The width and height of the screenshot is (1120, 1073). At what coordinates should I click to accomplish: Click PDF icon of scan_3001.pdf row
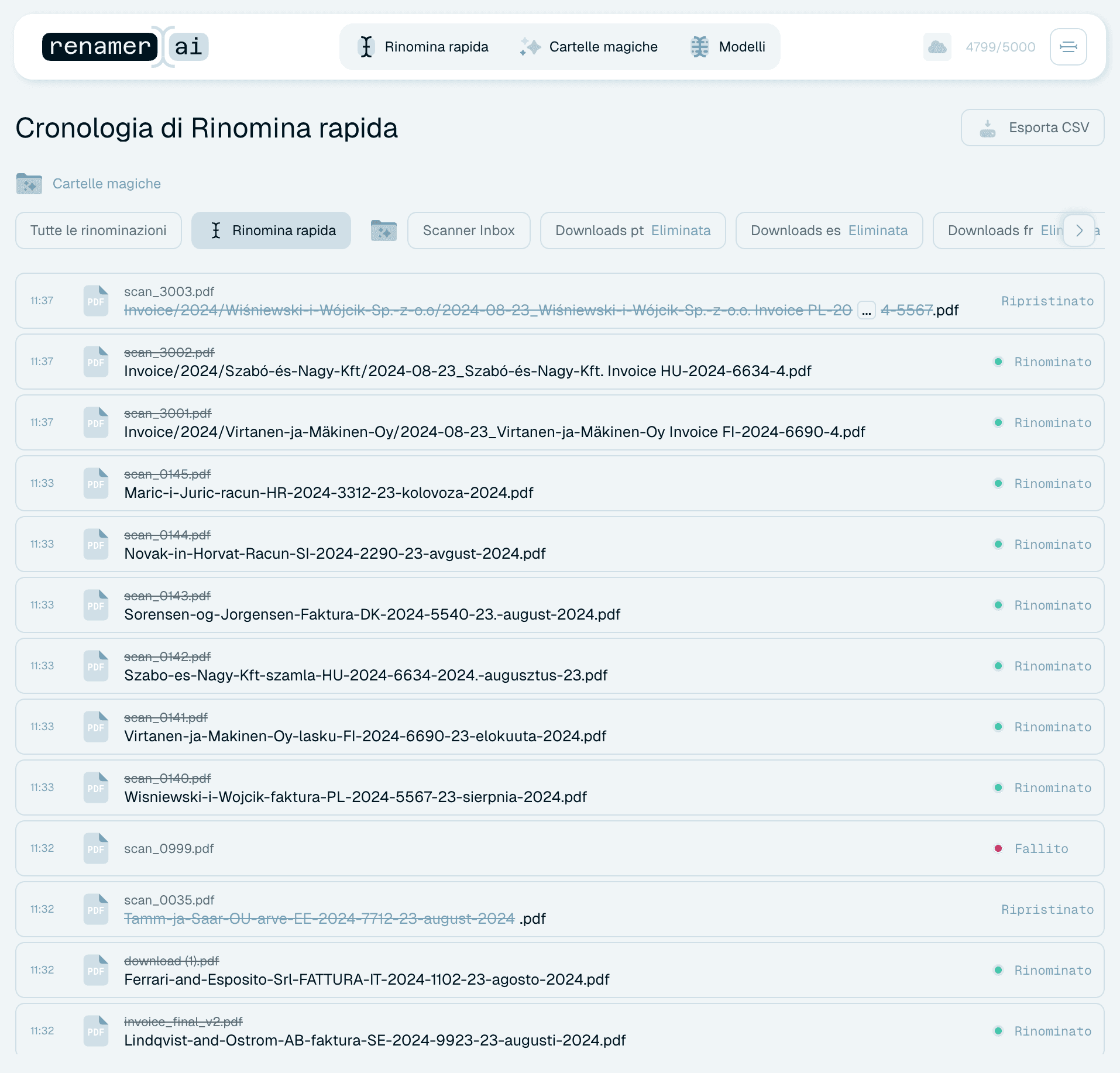96,422
